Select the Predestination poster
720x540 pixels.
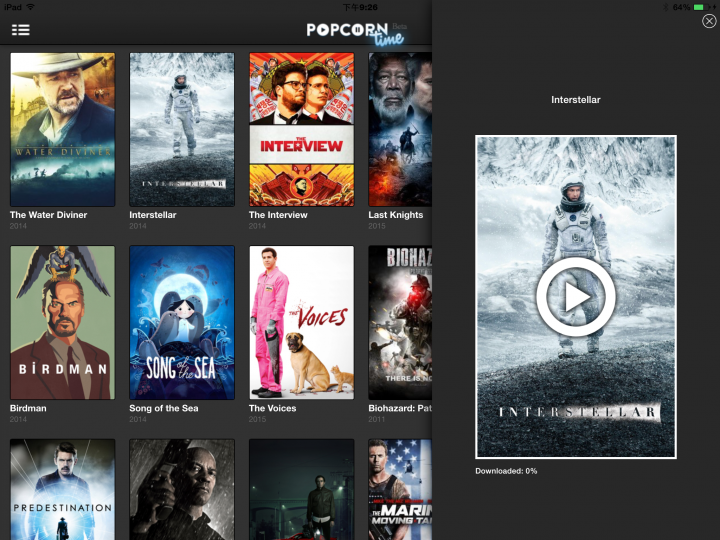(x=62, y=489)
